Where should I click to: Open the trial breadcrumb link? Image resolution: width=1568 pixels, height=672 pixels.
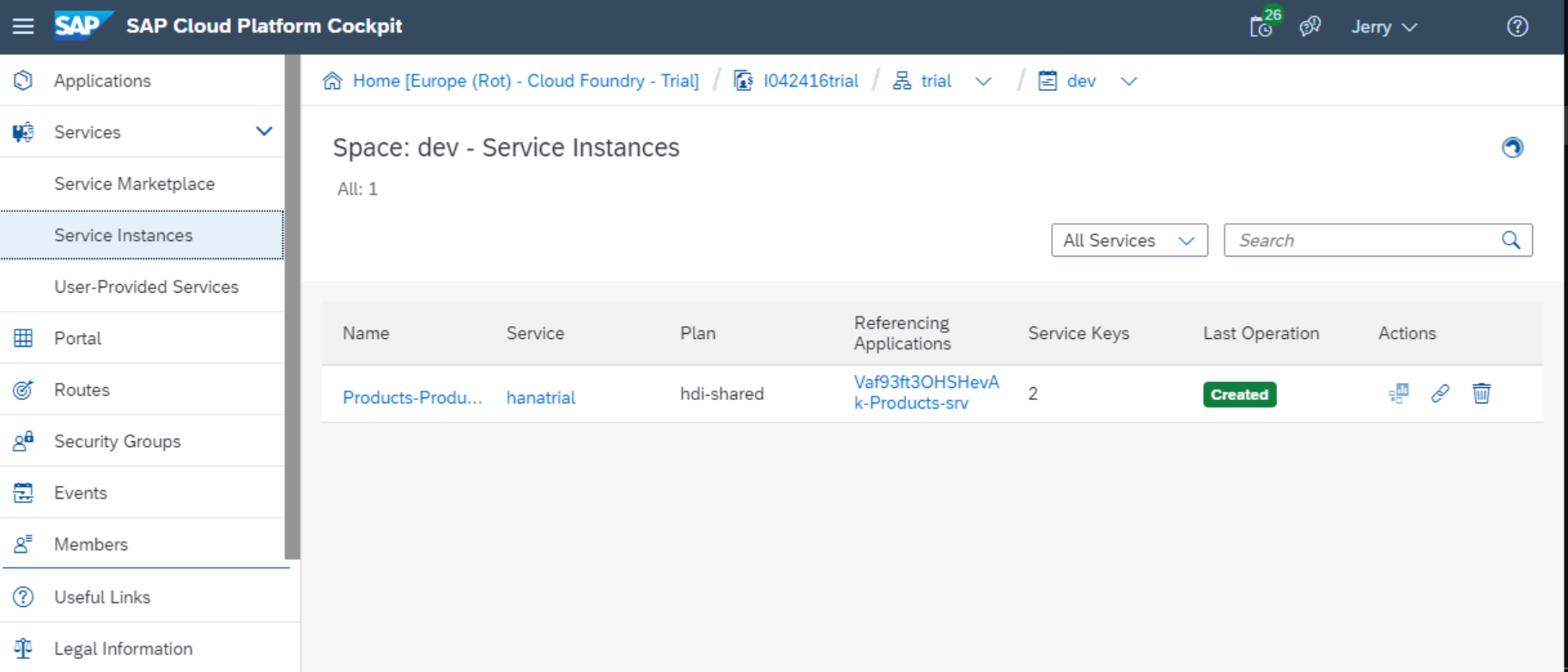936,81
